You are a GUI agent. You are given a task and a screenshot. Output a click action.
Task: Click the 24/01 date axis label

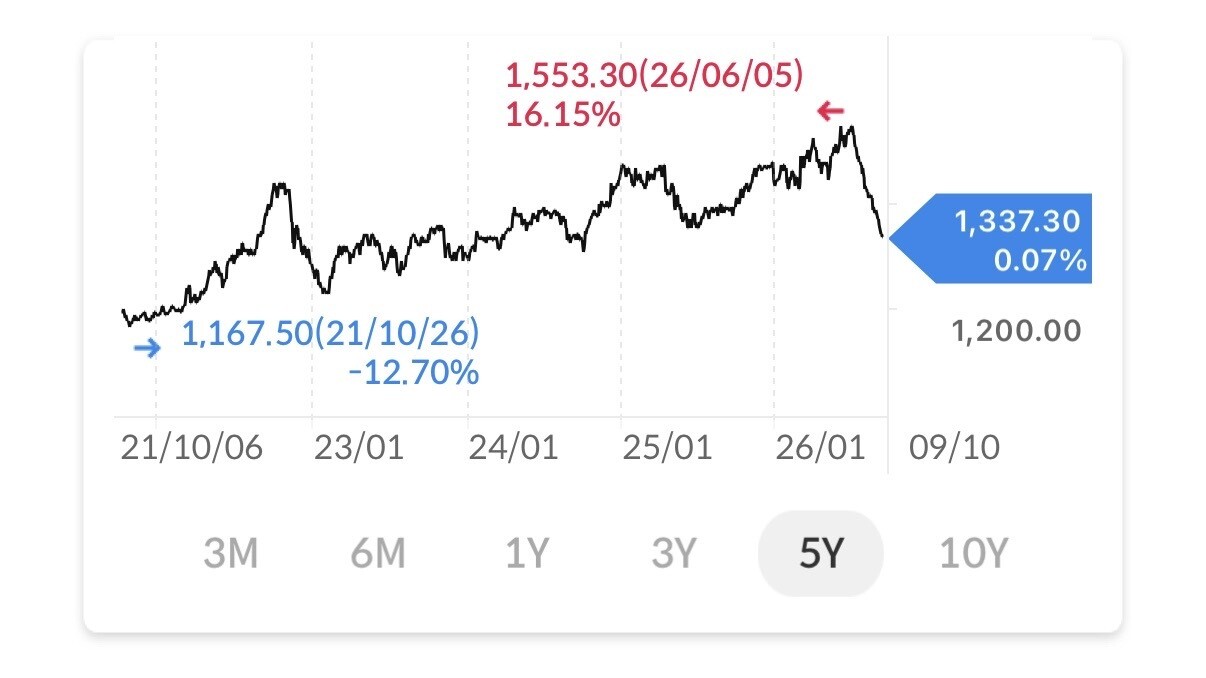(x=513, y=447)
